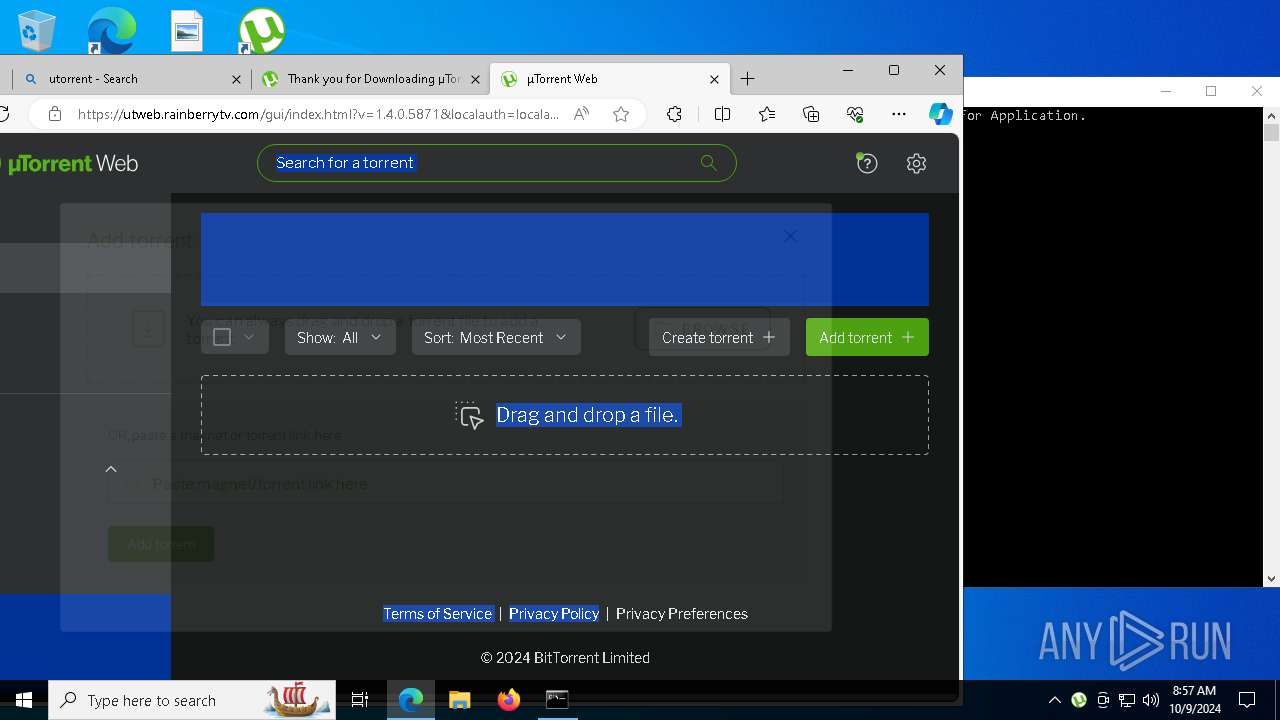Open the volume speaker tray icon
Screen dimensions: 1280x720
1151,700
